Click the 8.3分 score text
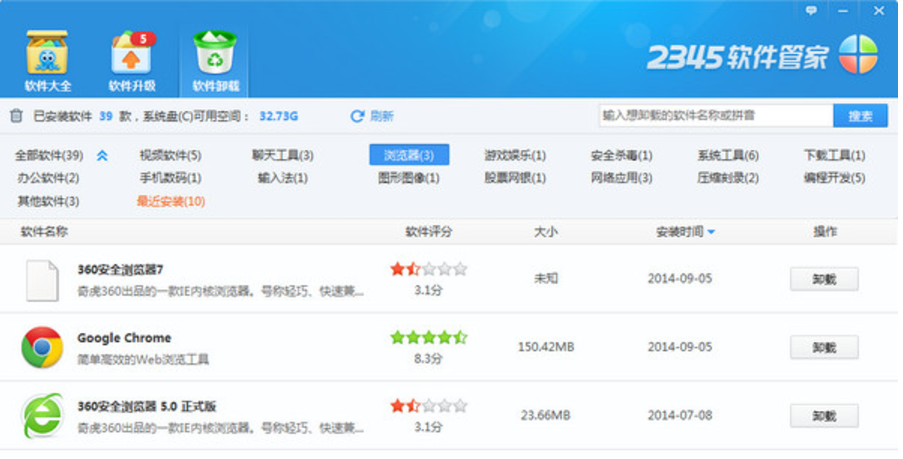Screen dimensions: 903x459 click(x=428, y=359)
